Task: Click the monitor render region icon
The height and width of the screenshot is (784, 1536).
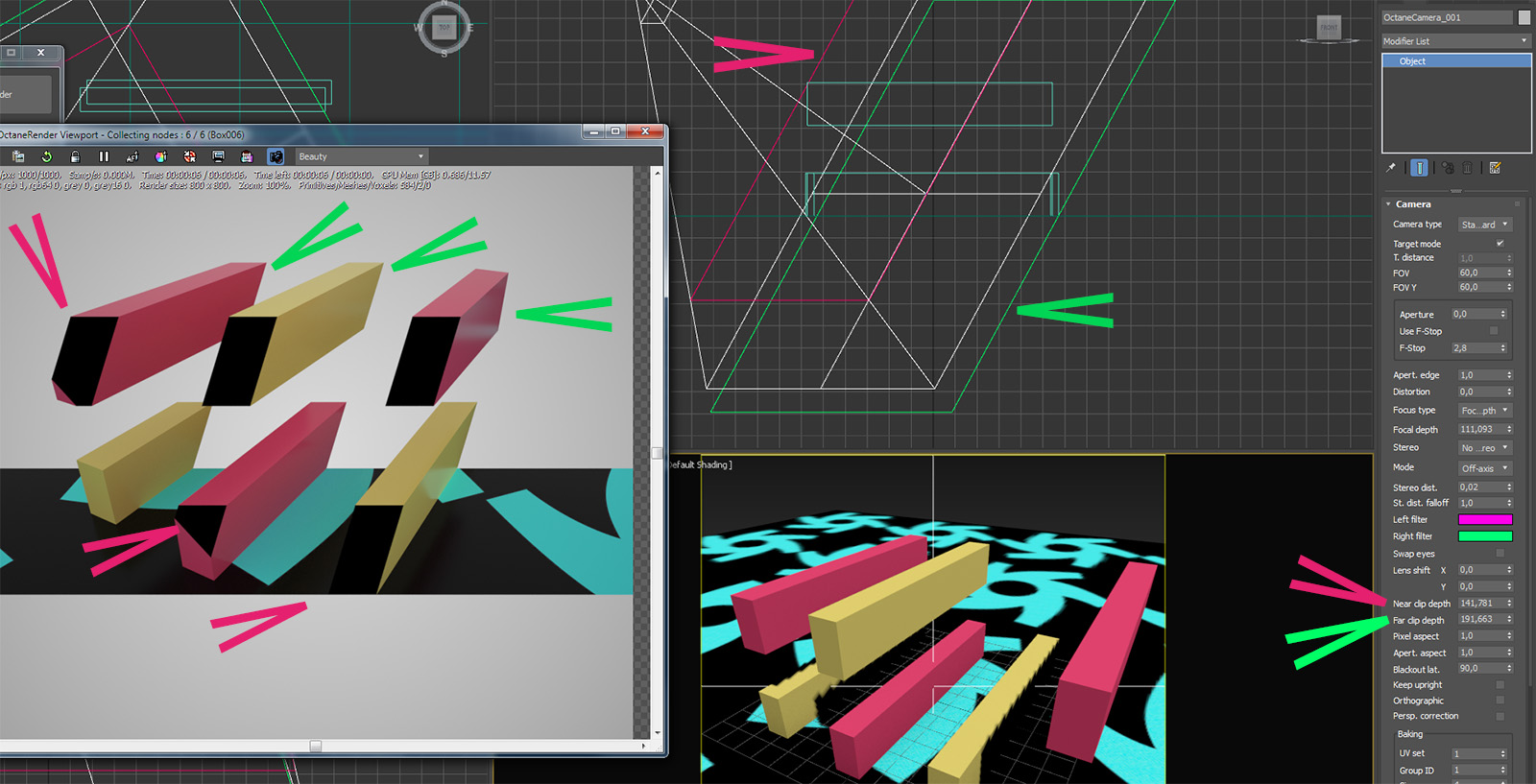Action: pos(218,156)
